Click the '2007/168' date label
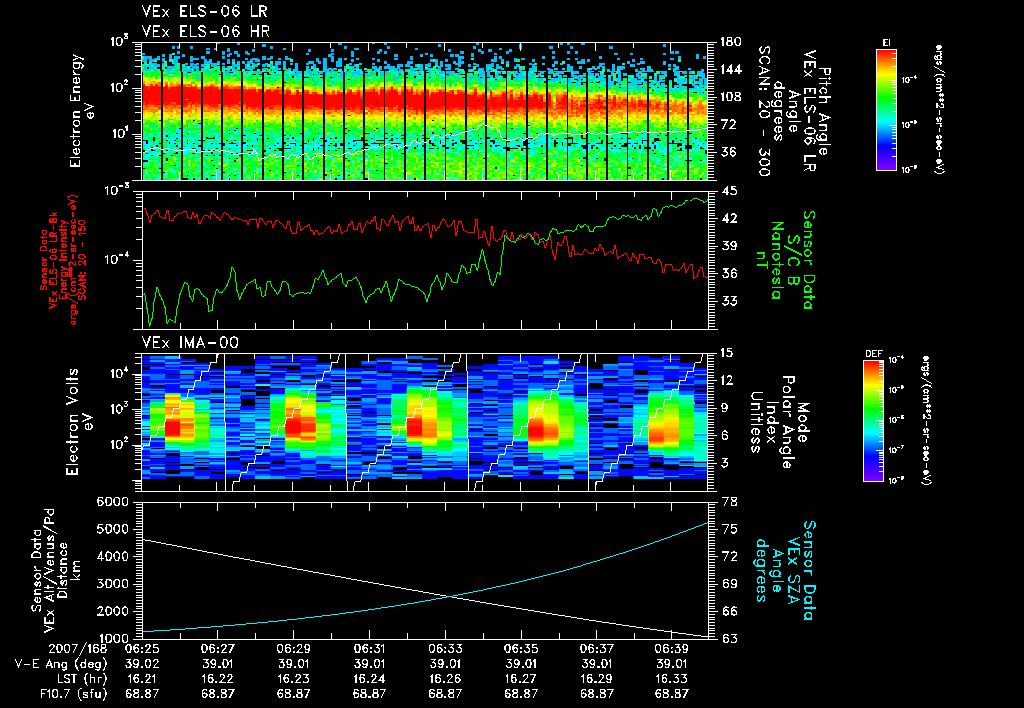Viewport: 1024px width, 708px height. click(x=78, y=650)
